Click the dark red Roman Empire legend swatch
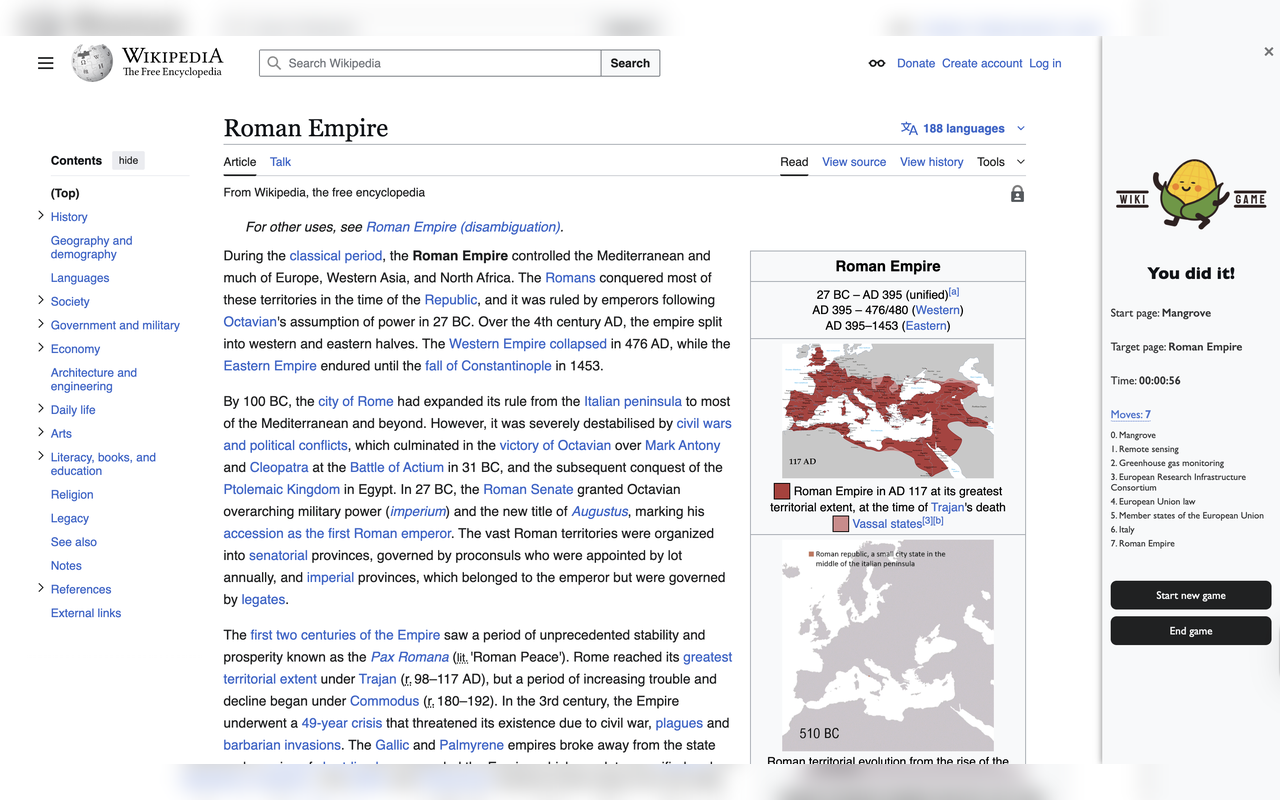1280x800 pixels. [782, 491]
